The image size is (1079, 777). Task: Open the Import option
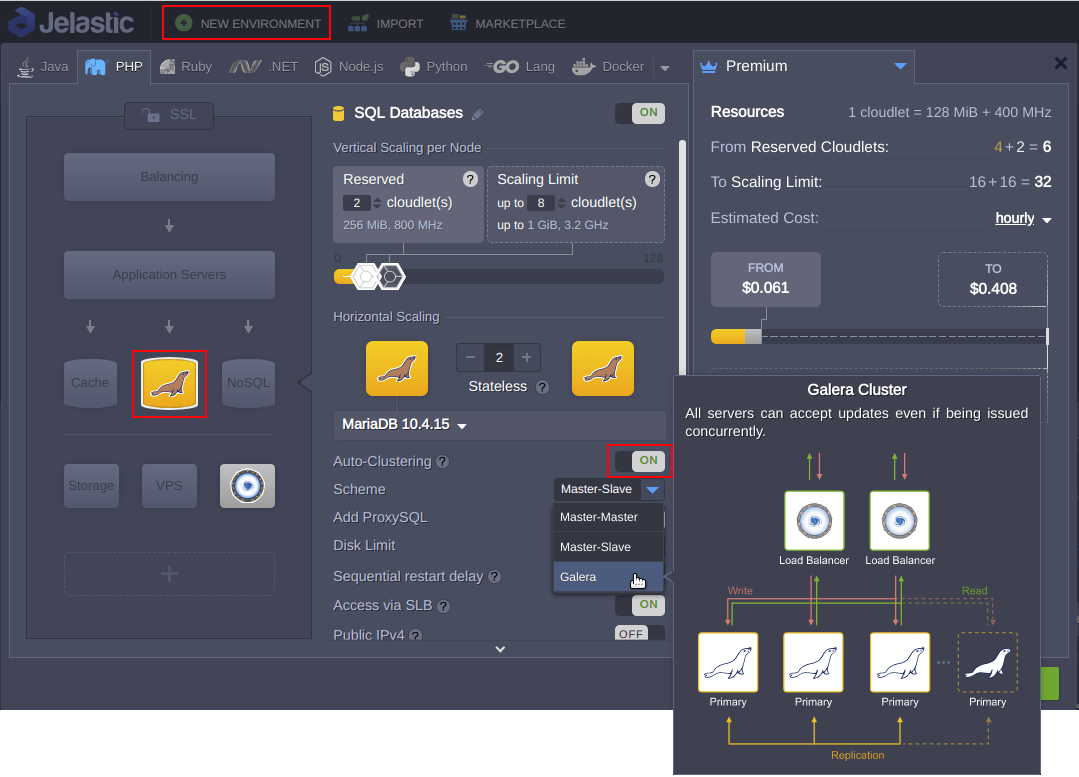pyautogui.click(x=385, y=23)
